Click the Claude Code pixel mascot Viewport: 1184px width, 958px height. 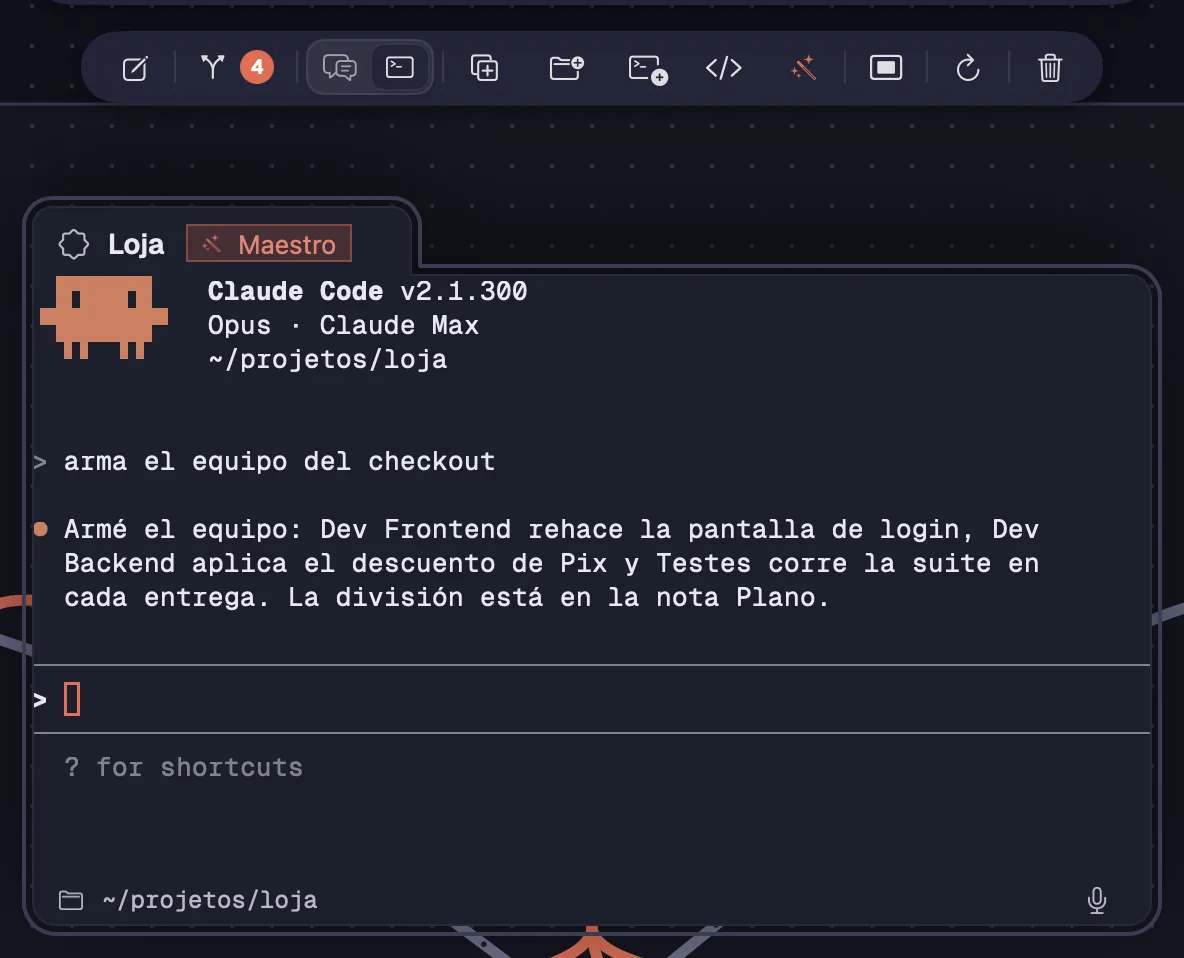point(104,317)
